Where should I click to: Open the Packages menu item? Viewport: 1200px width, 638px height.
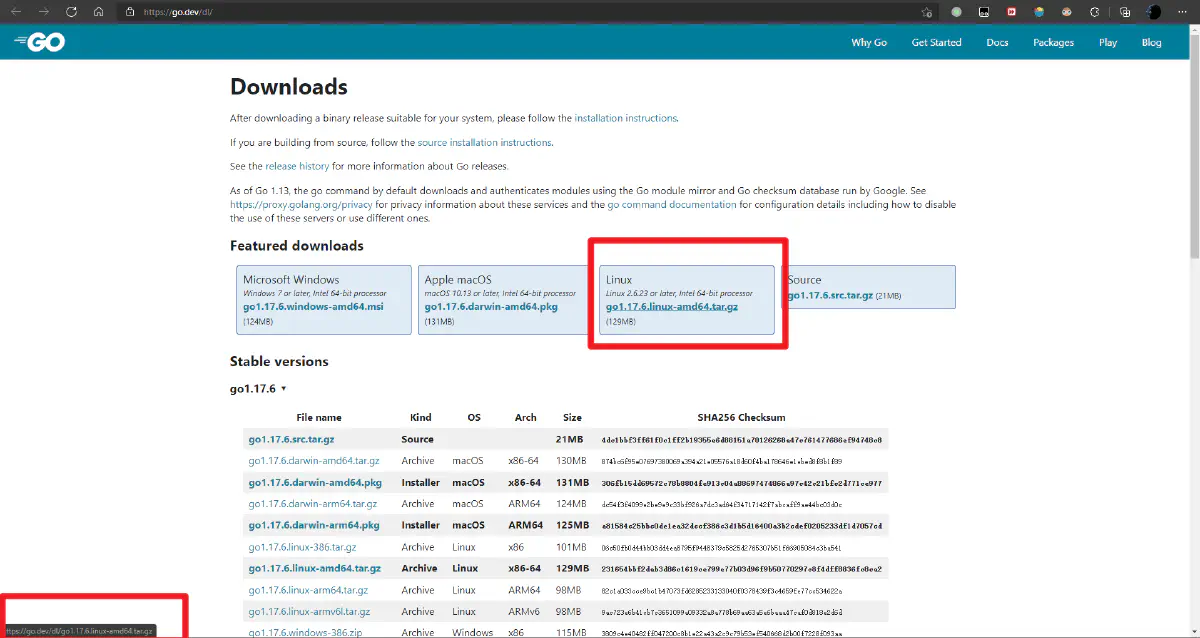(x=1053, y=42)
